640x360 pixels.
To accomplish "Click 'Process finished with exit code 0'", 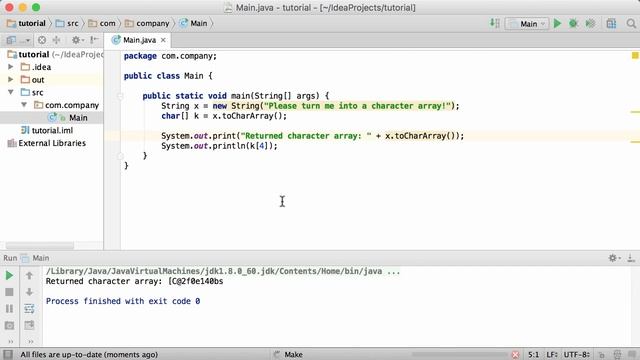I will click(123, 301).
